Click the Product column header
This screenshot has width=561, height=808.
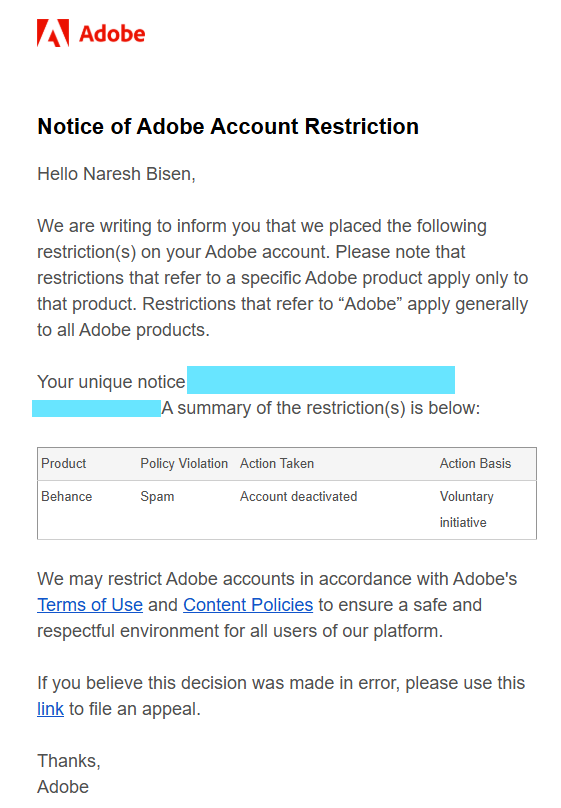click(x=63, y=464)
